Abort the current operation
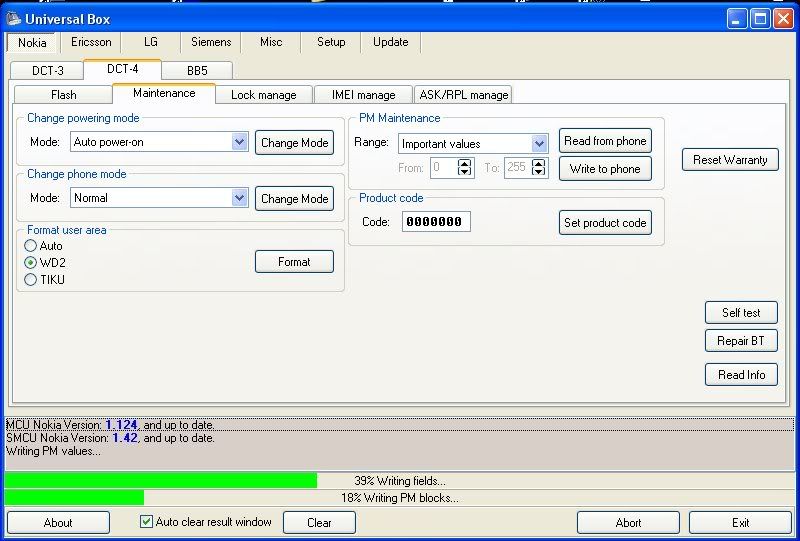800x541 pixels. click(628, 523)
